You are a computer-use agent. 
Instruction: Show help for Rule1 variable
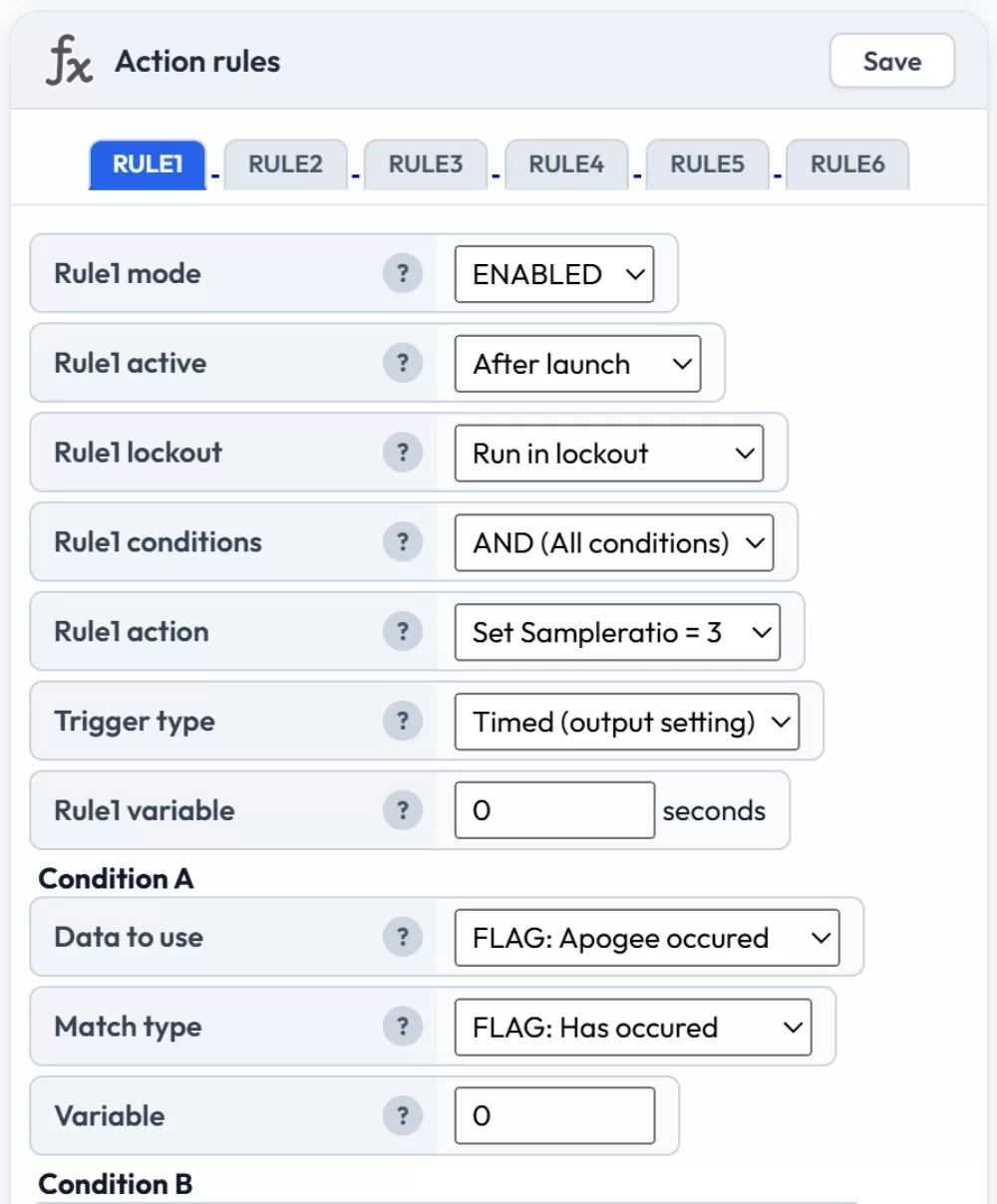click(x=403, y=810)
